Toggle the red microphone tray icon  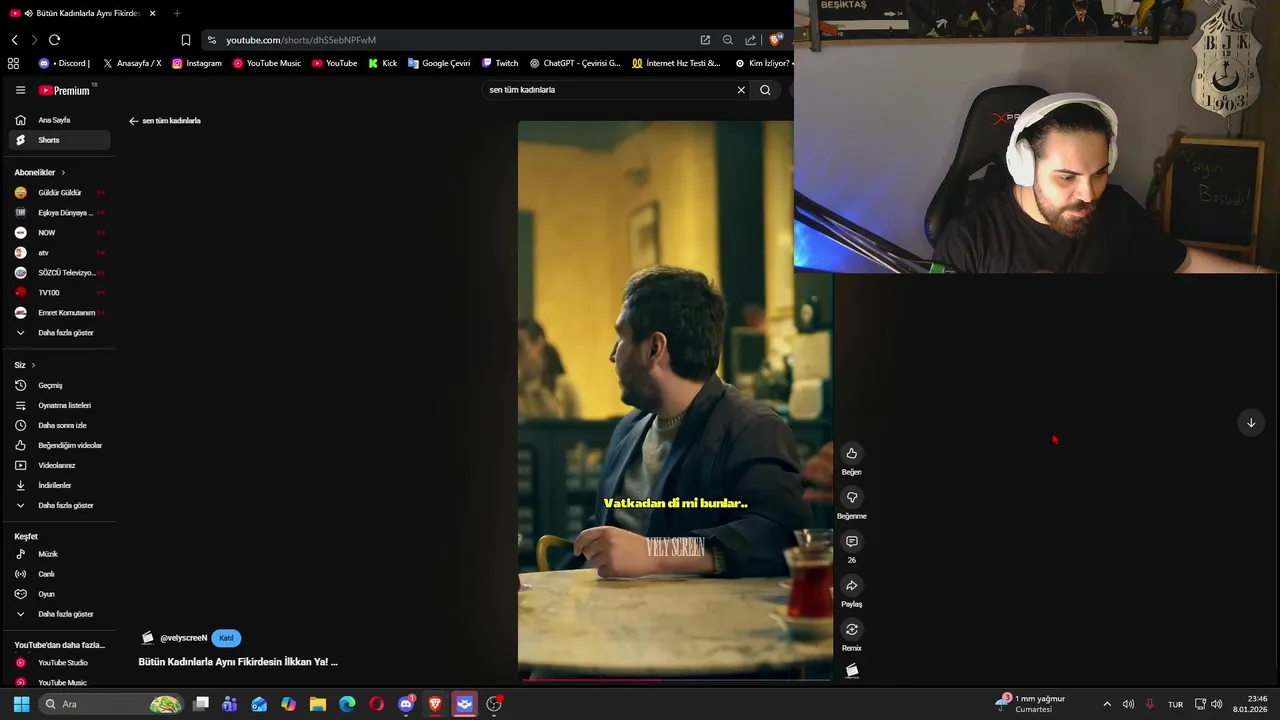click(1150, 704)
